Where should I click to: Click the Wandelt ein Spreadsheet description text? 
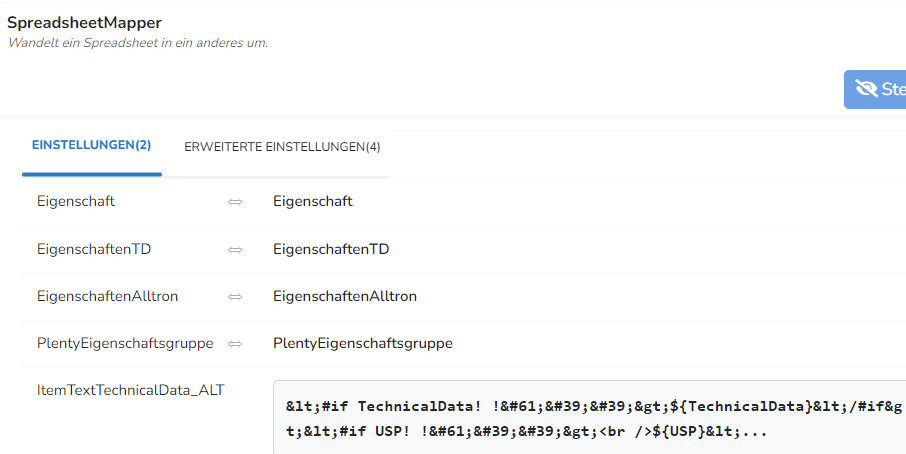click(x=138, y=43)
